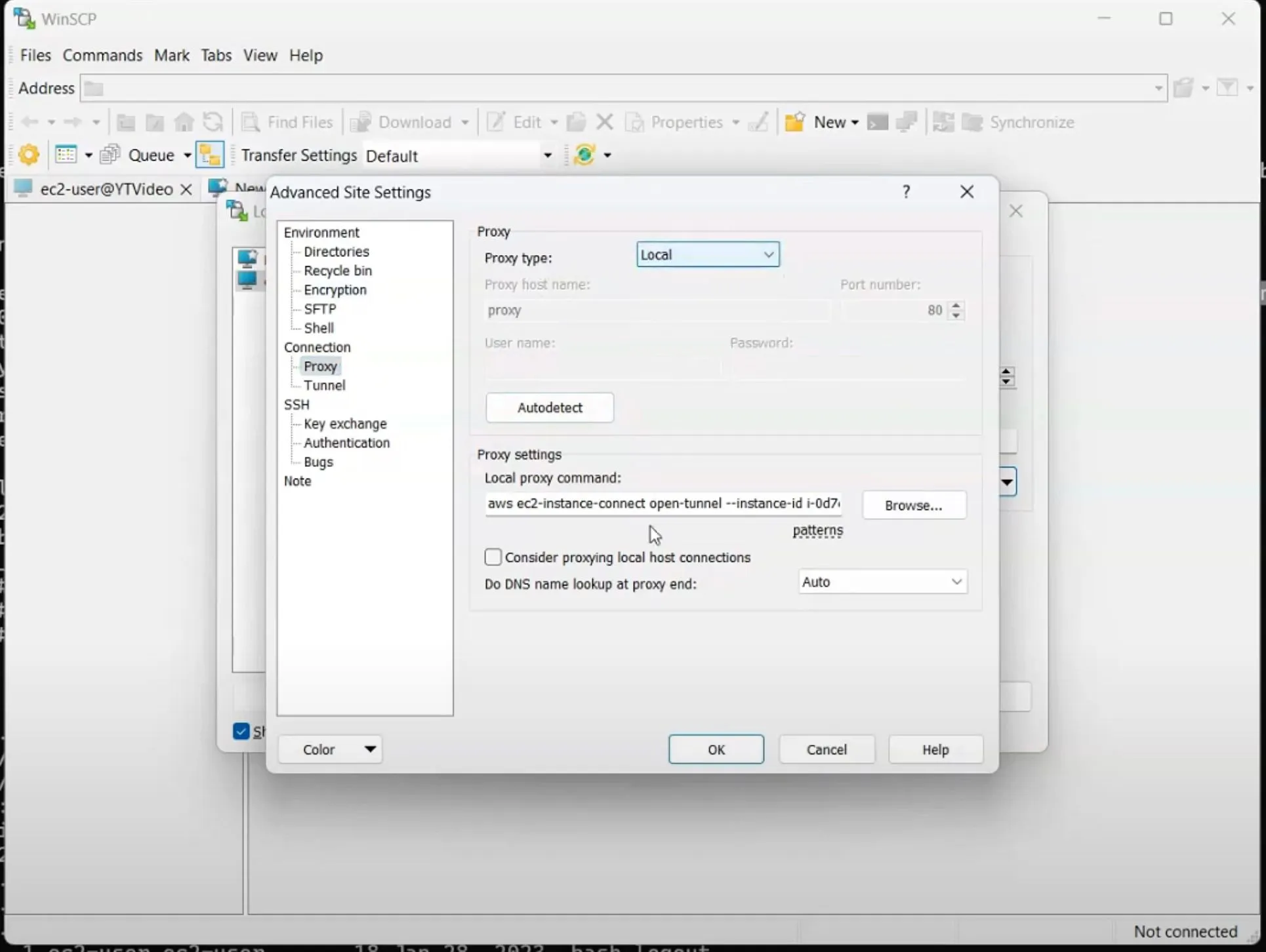Open a terminal via the console icon
This screenshot has height=952, width=1266.
[x=877, y=123]
